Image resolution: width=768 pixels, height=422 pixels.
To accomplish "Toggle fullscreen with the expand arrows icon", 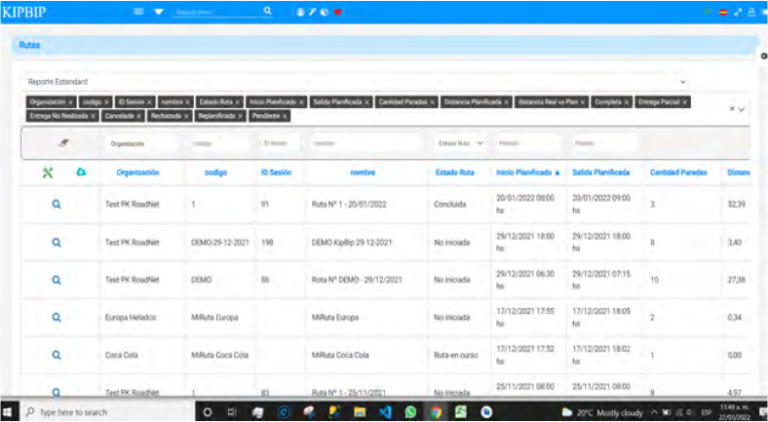I will (x=738, y=13).
